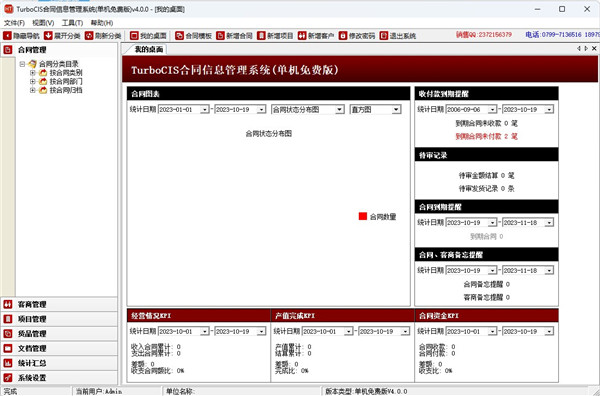Open 我的桌面 from the toolbar

point(148,36)
